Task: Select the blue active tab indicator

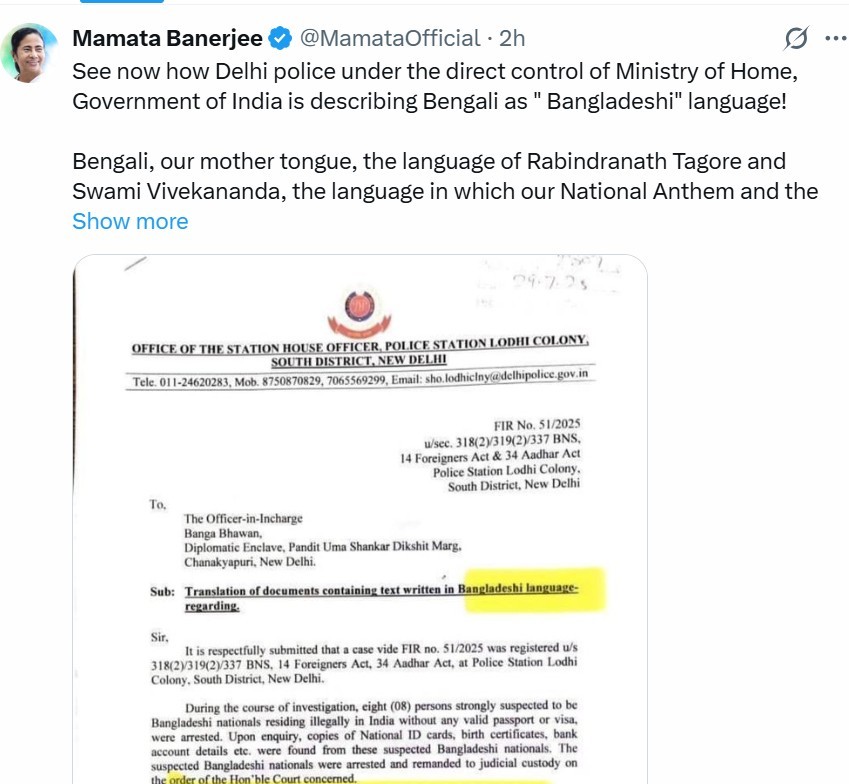Action: pyautogui.click(x=122, y=2)
